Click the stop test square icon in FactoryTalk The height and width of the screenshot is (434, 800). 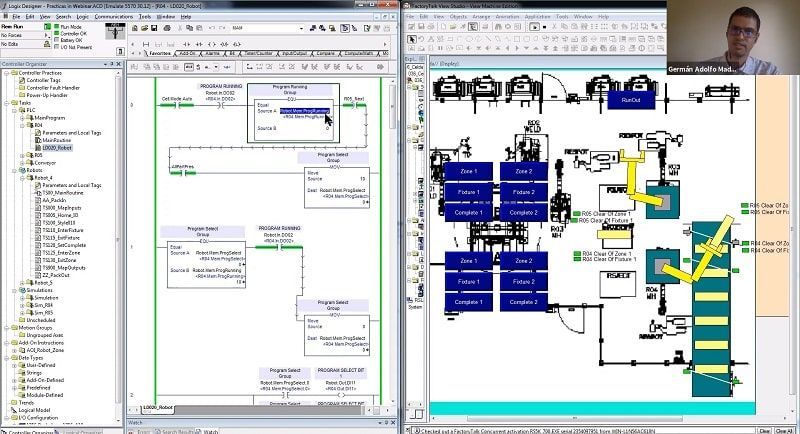(545, 27)
